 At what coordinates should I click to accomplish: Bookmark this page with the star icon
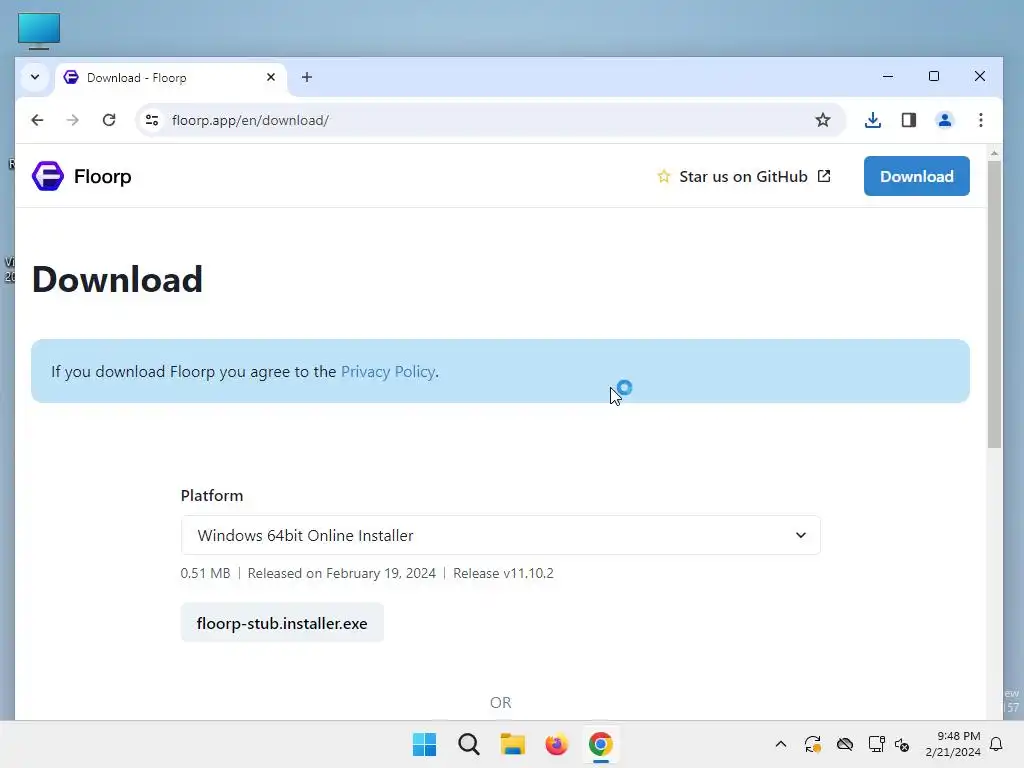tap(823, 120)
